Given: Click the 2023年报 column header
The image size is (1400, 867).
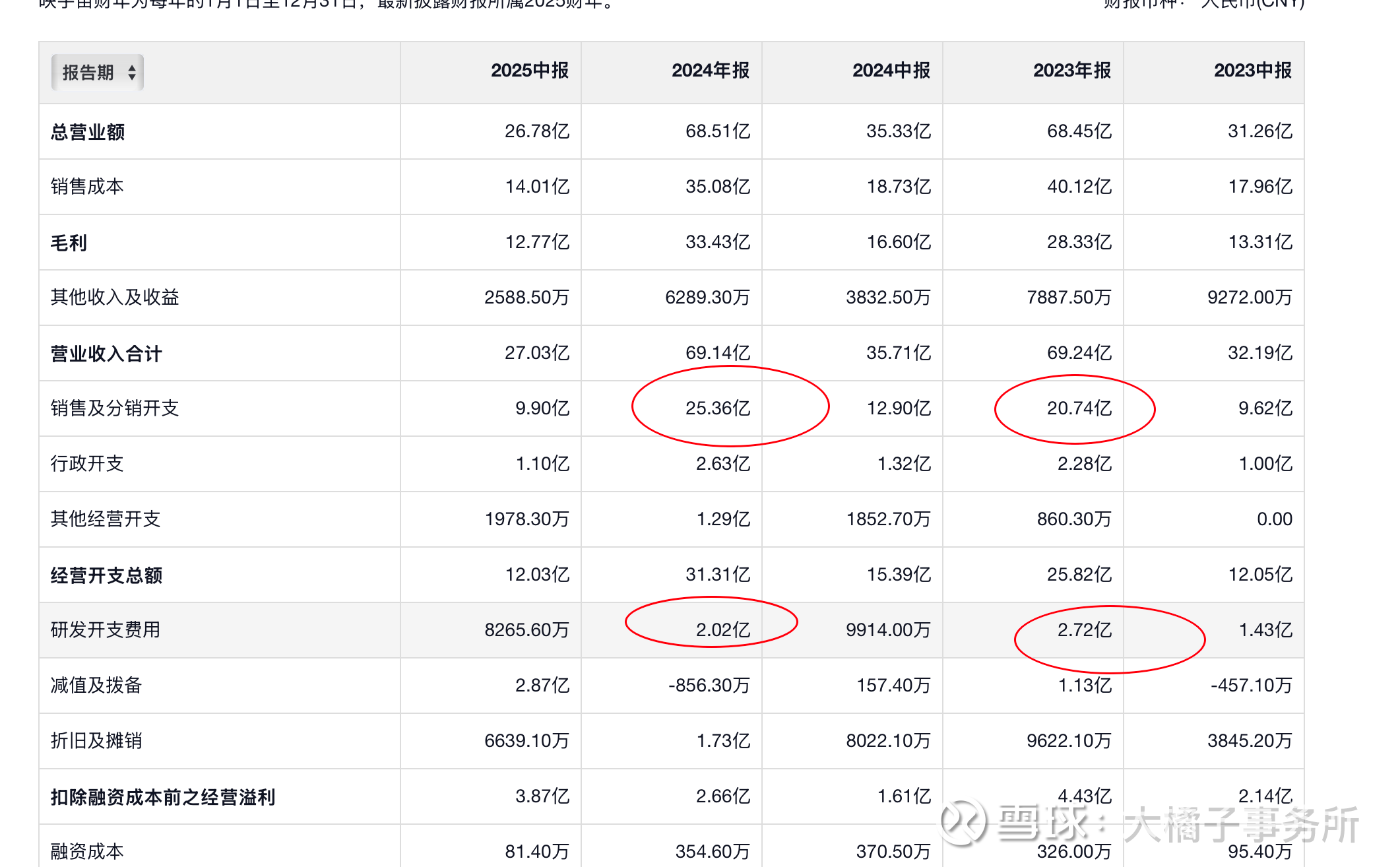Looking at the screenshot, I should point(1071,71).
